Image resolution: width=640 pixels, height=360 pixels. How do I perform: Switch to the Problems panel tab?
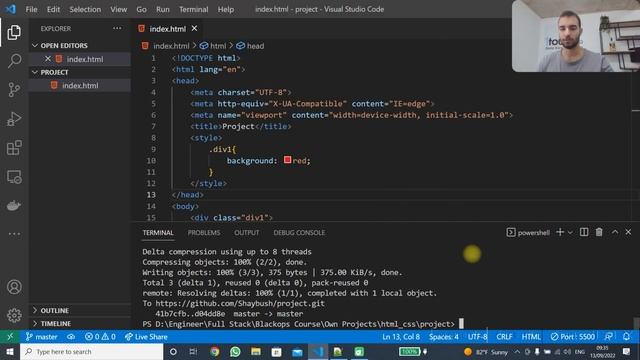click(x=204, y=232)
